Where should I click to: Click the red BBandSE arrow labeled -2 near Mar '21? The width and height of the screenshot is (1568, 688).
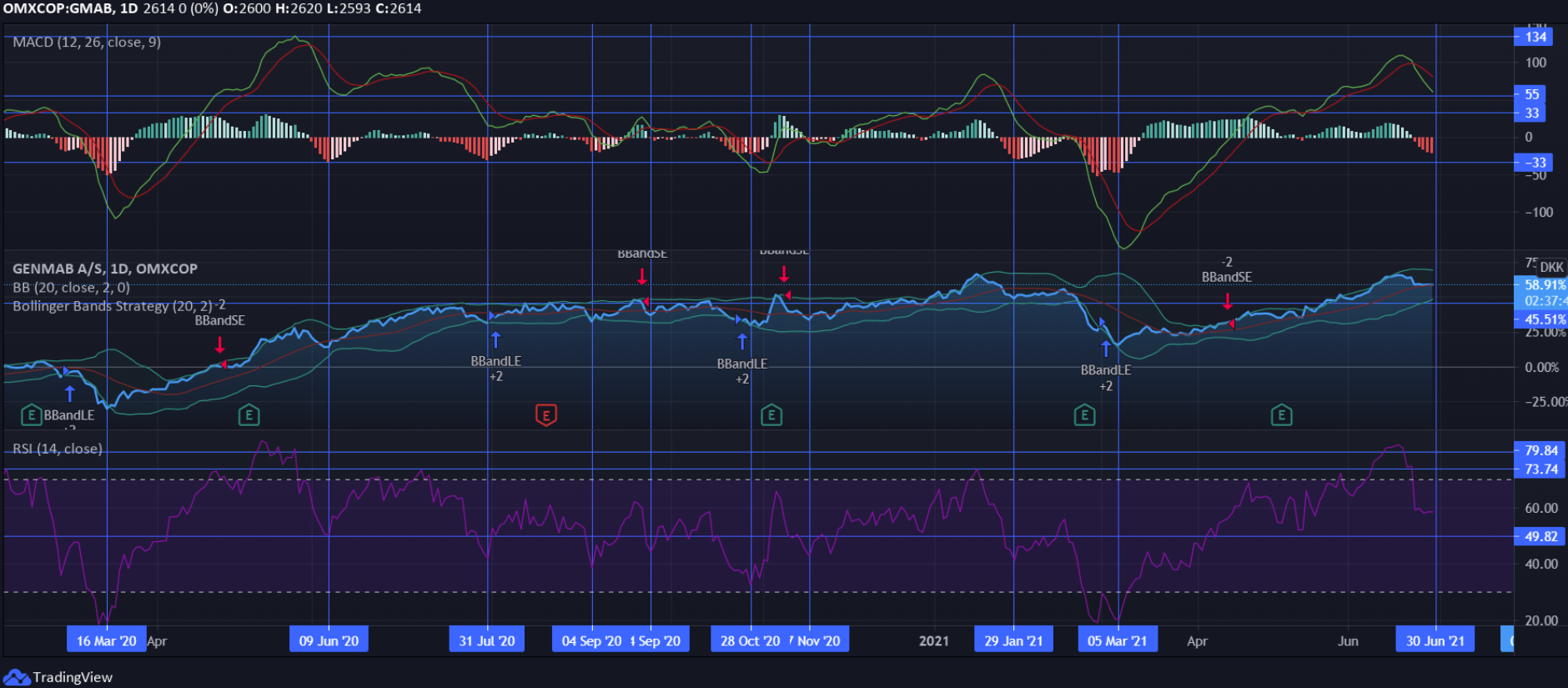pos(1227,301)
